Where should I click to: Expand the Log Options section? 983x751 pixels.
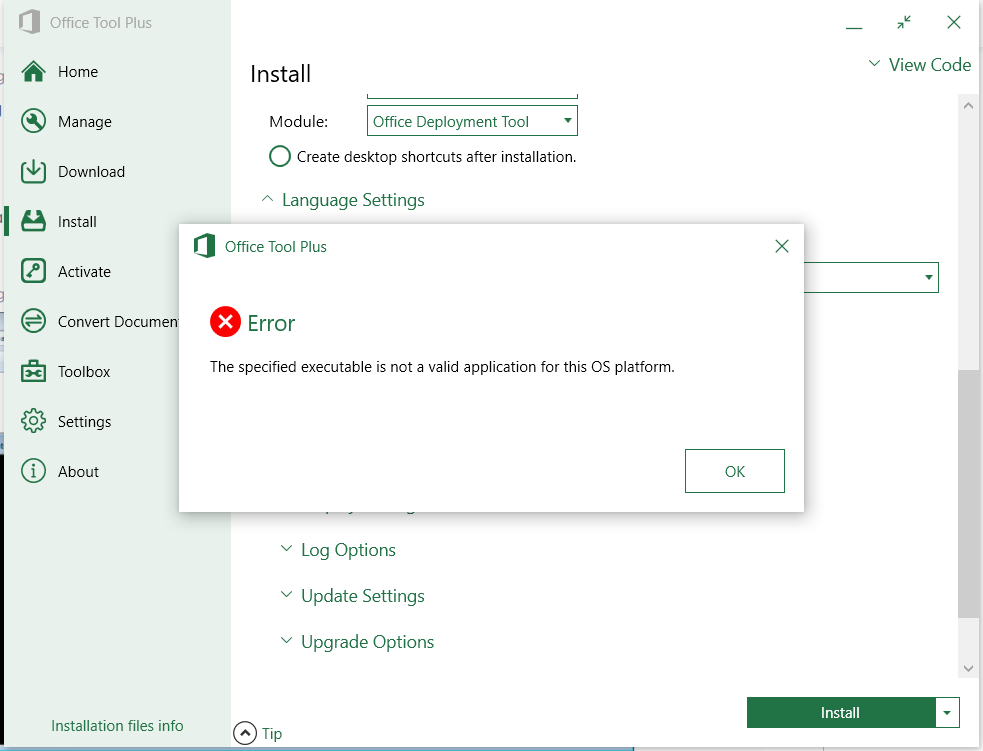point(339,550)
